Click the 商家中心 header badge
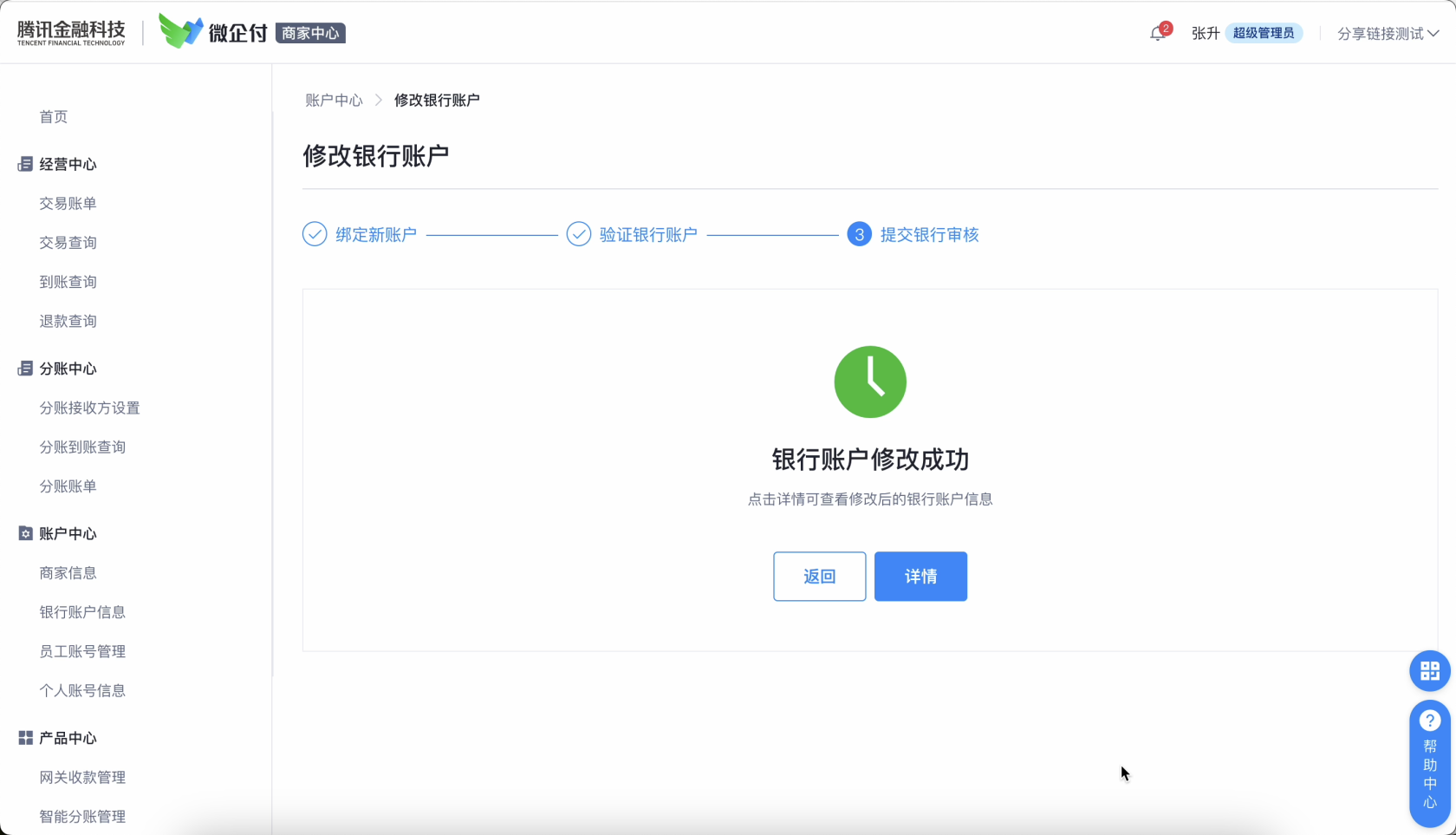The width and height of the screenshot is (1456, 835). (x=310, y=33)
